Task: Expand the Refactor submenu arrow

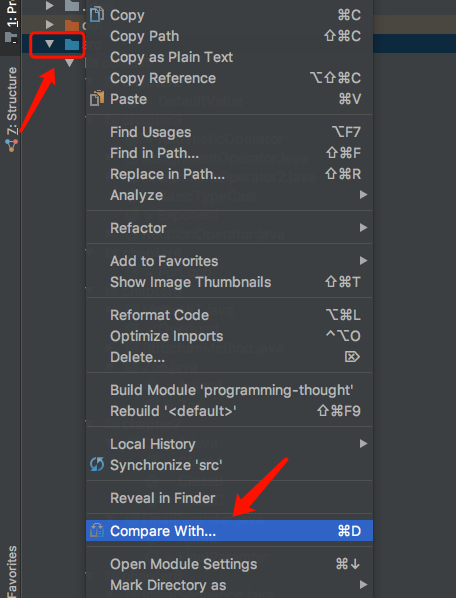Action: tap(363, 228)
